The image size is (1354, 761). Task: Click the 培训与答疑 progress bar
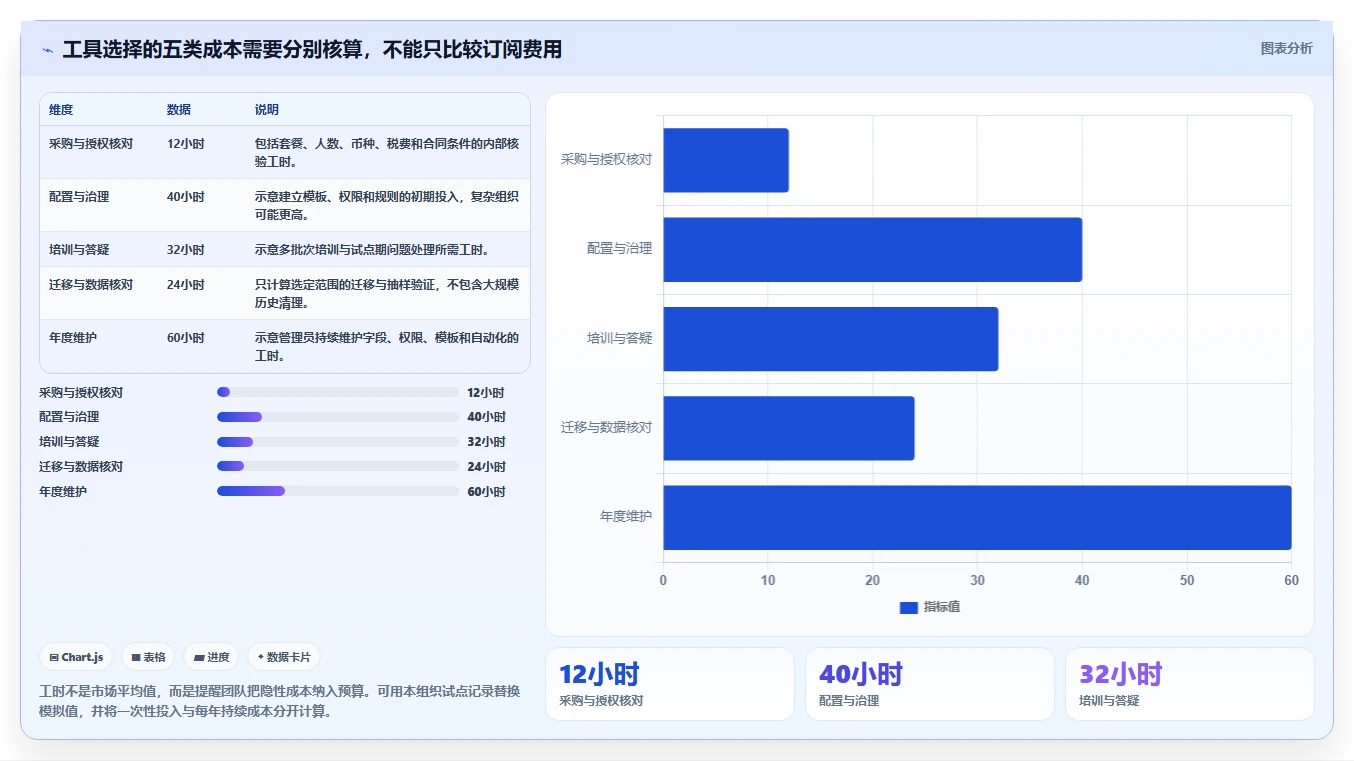(x=338, y=442)
